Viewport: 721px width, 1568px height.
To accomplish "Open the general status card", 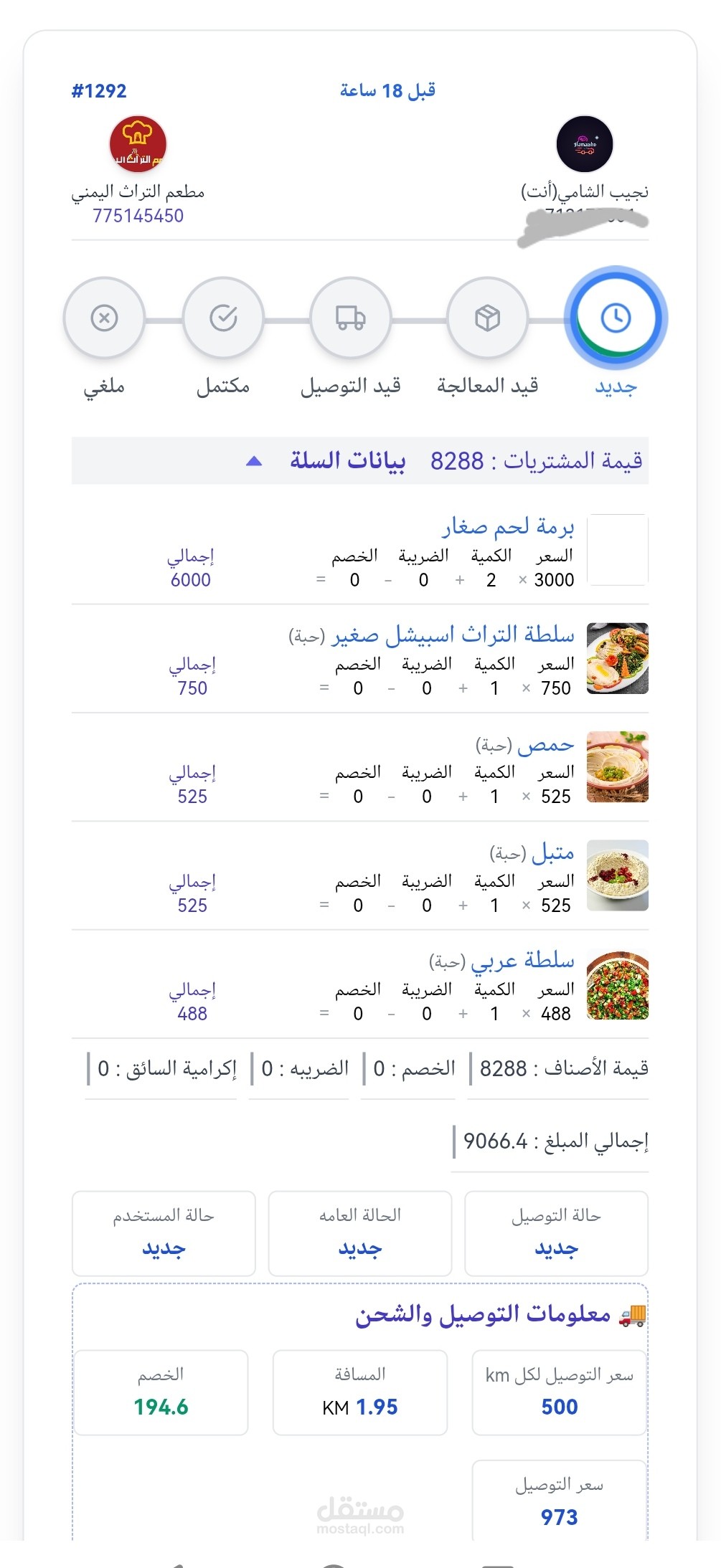I will point(359,1233).
